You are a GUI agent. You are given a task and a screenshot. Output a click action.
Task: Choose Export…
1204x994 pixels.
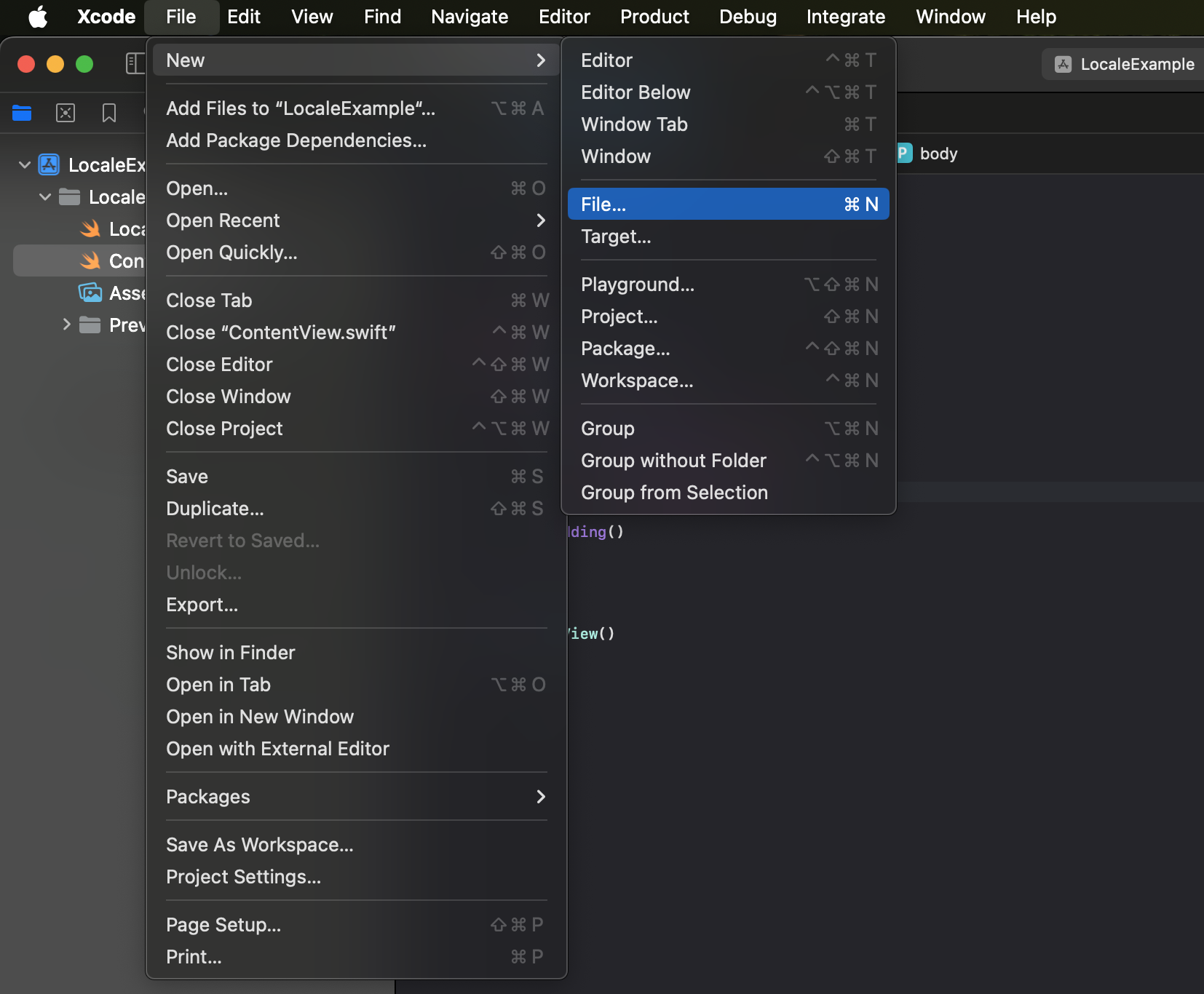click(357, 605)
